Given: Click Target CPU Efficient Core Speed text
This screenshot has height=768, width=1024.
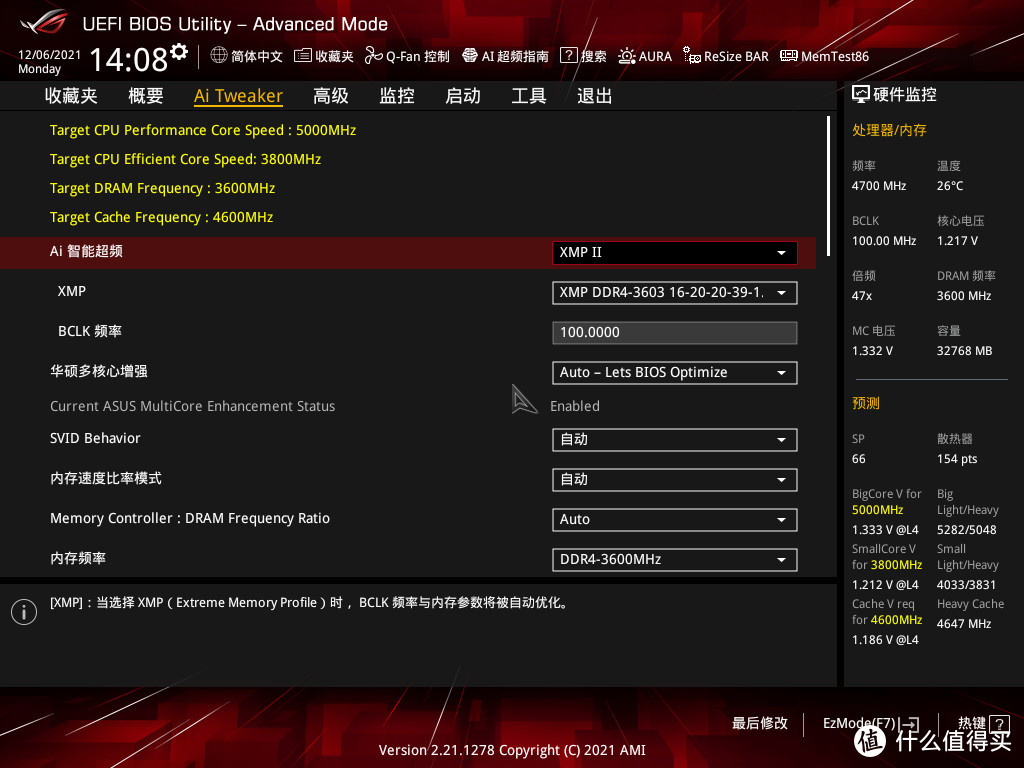Looking at the screenshot, I should (185, 159).
